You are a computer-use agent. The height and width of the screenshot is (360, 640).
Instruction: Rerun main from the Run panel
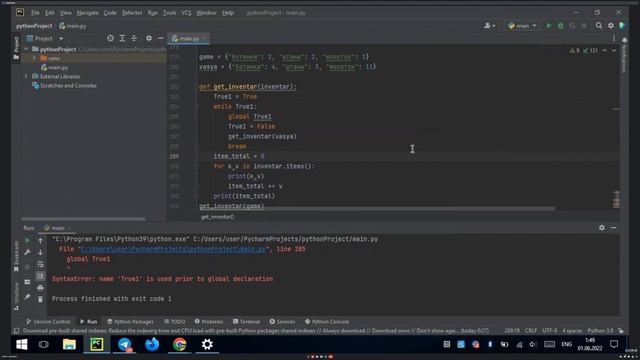27,240
